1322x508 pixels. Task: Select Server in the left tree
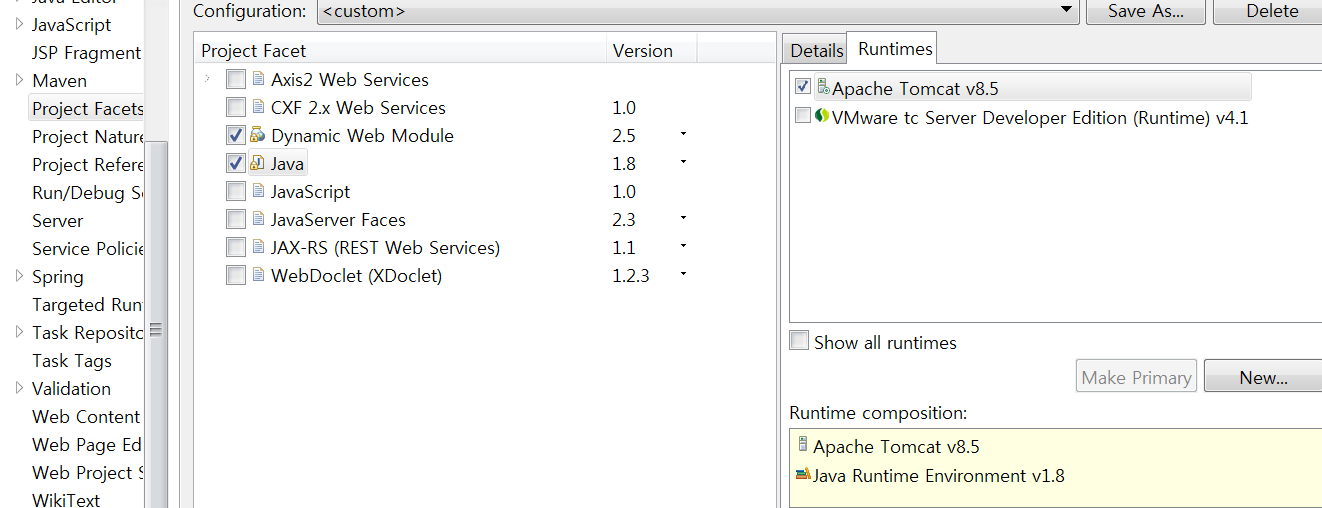tap(58, 220)
